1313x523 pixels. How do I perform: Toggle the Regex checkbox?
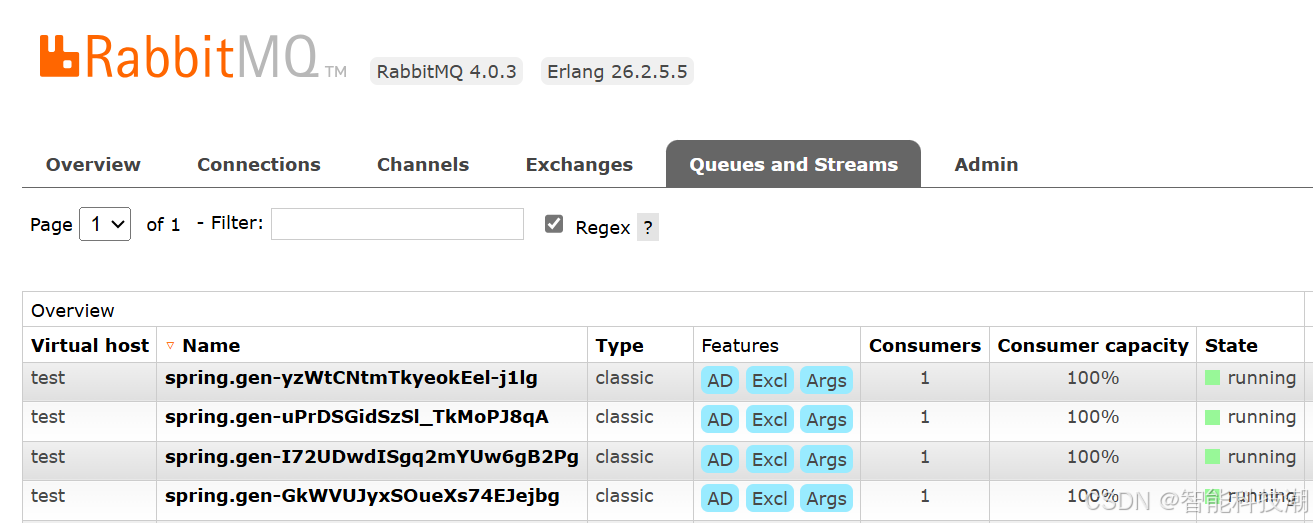554,224
